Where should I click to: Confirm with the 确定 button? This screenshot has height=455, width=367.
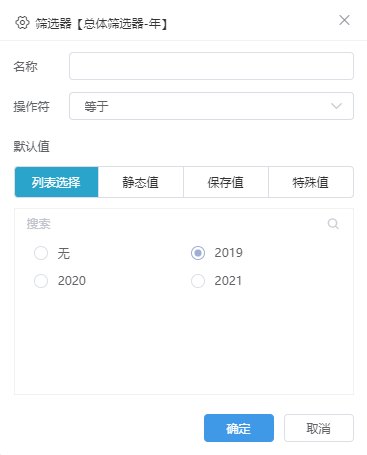click(x=239, y=428)
